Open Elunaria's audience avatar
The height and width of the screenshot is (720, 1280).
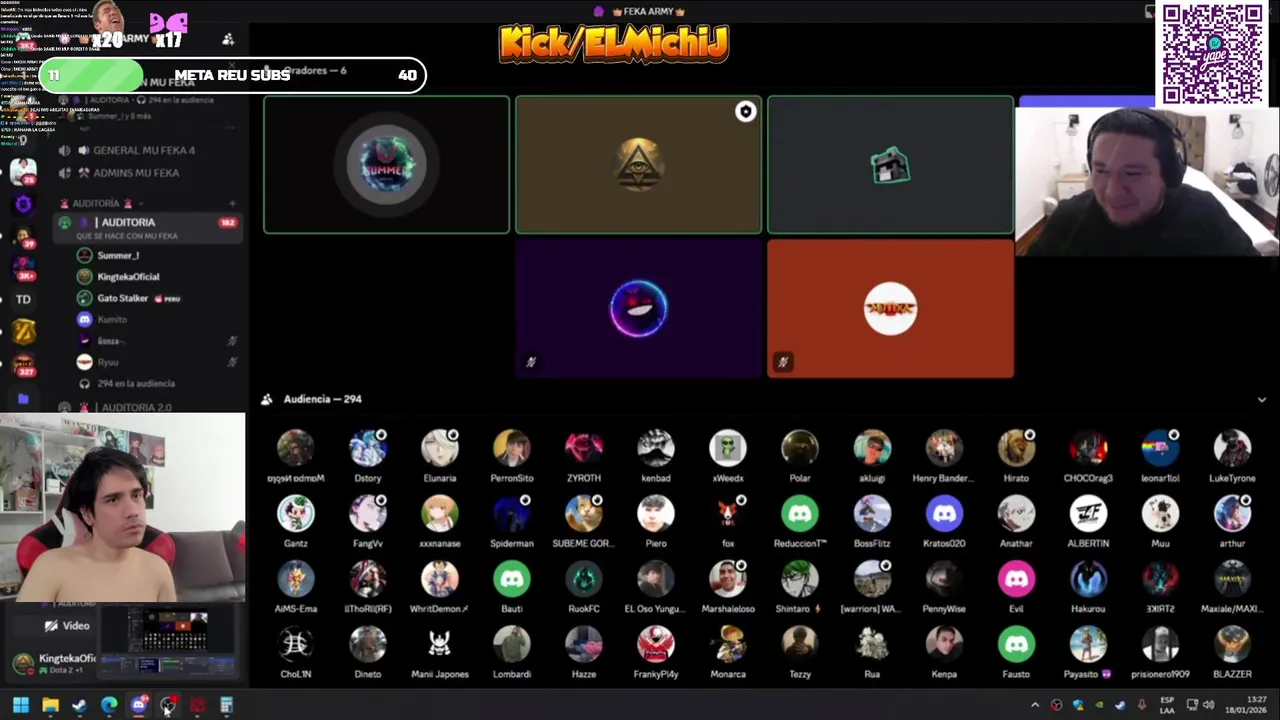[439, 448]
